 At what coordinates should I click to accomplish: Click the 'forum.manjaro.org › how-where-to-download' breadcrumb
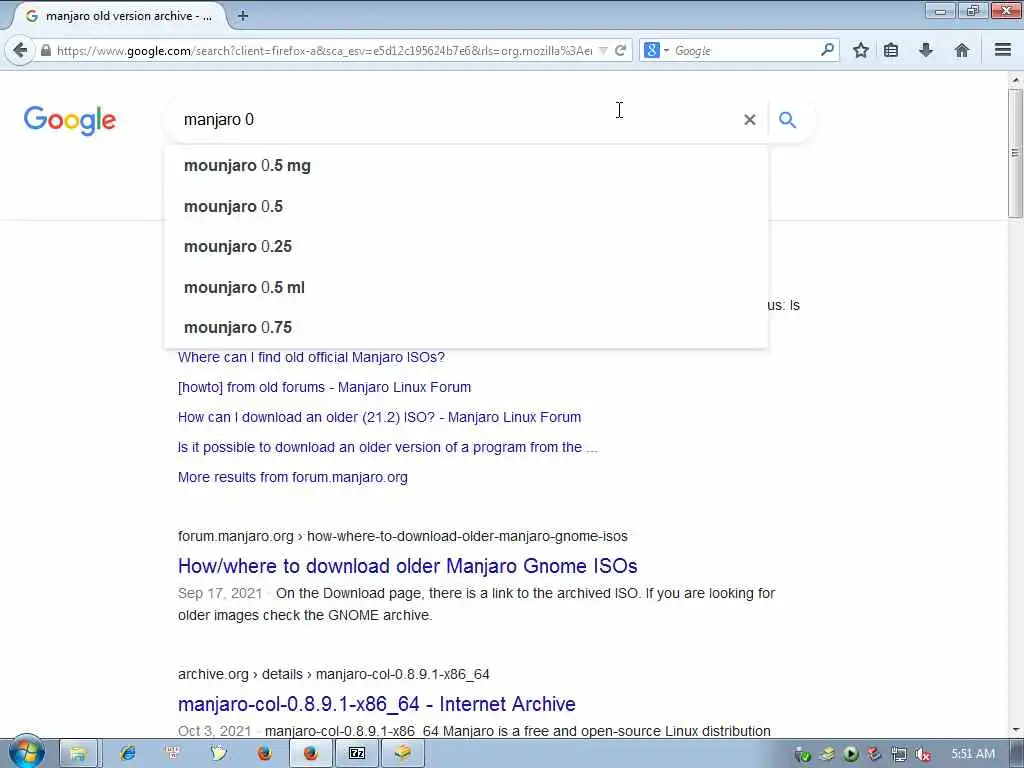pos(402,536)
